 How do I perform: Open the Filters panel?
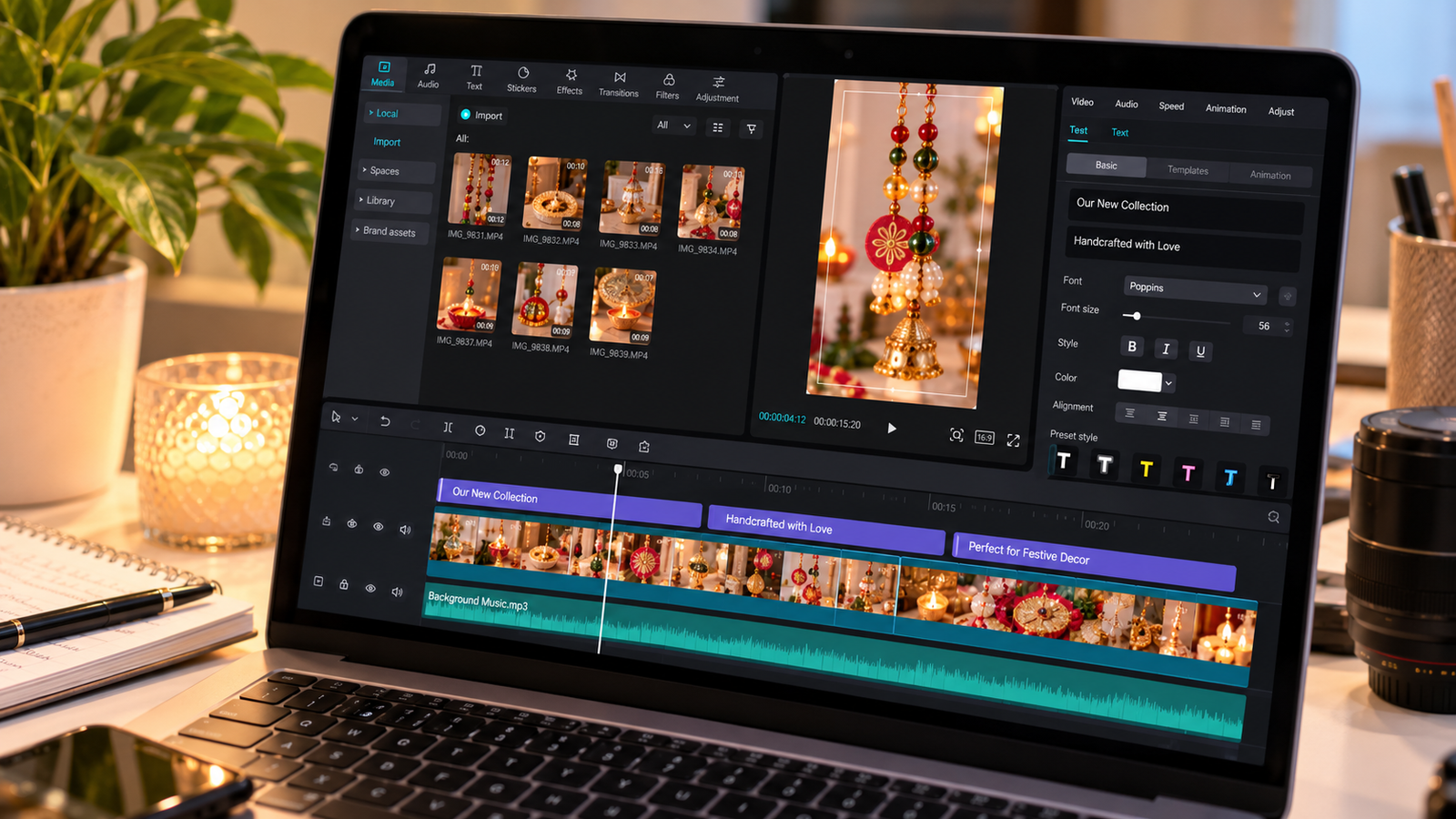point(668,87)
